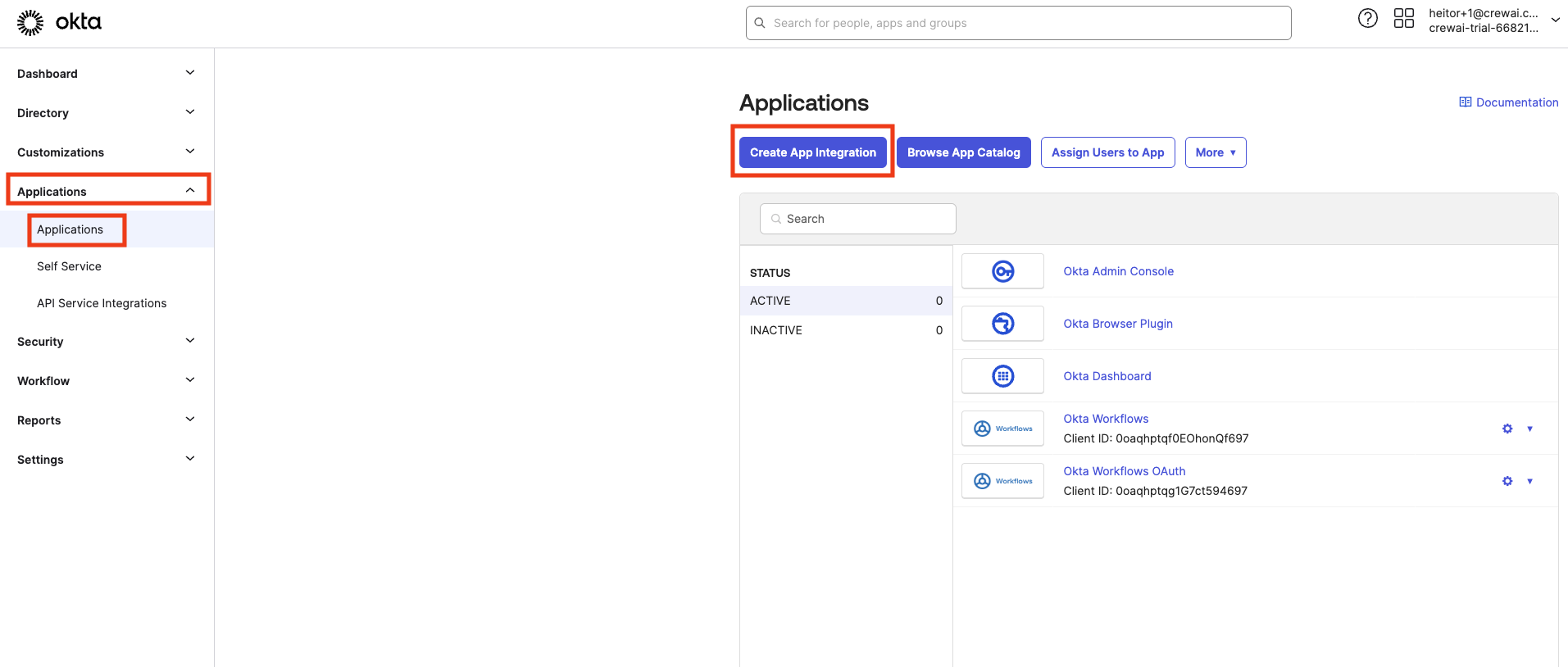Focus the people, apps and groups search
This screenshot has height=667, width=1568.
click(x=1019, y=23)
